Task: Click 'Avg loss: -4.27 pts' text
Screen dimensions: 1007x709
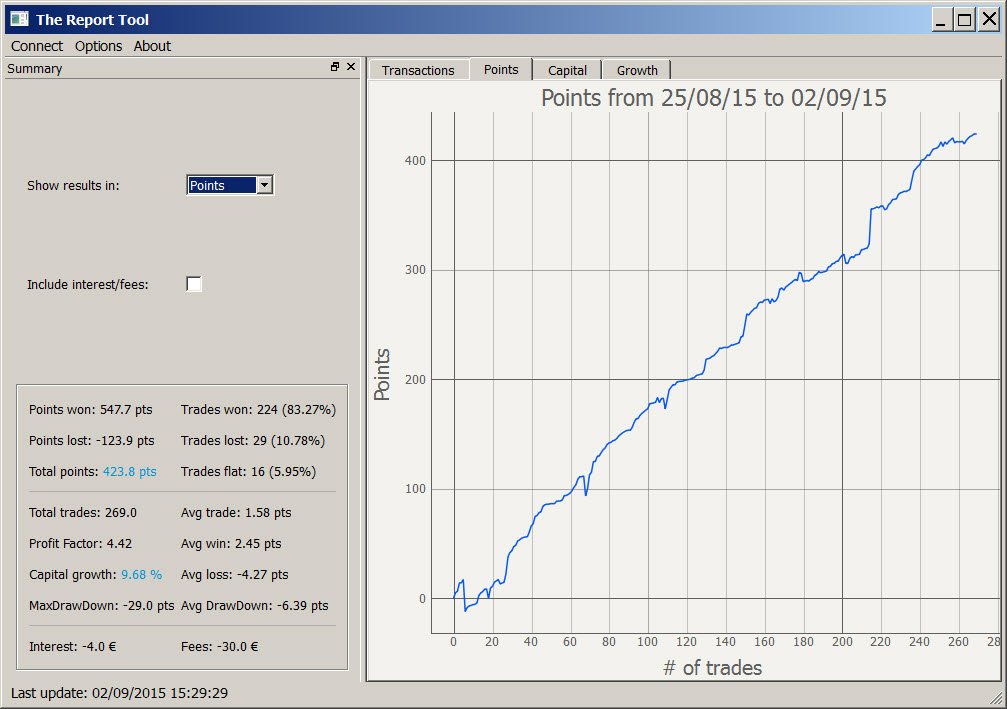Action: point(234,574)
